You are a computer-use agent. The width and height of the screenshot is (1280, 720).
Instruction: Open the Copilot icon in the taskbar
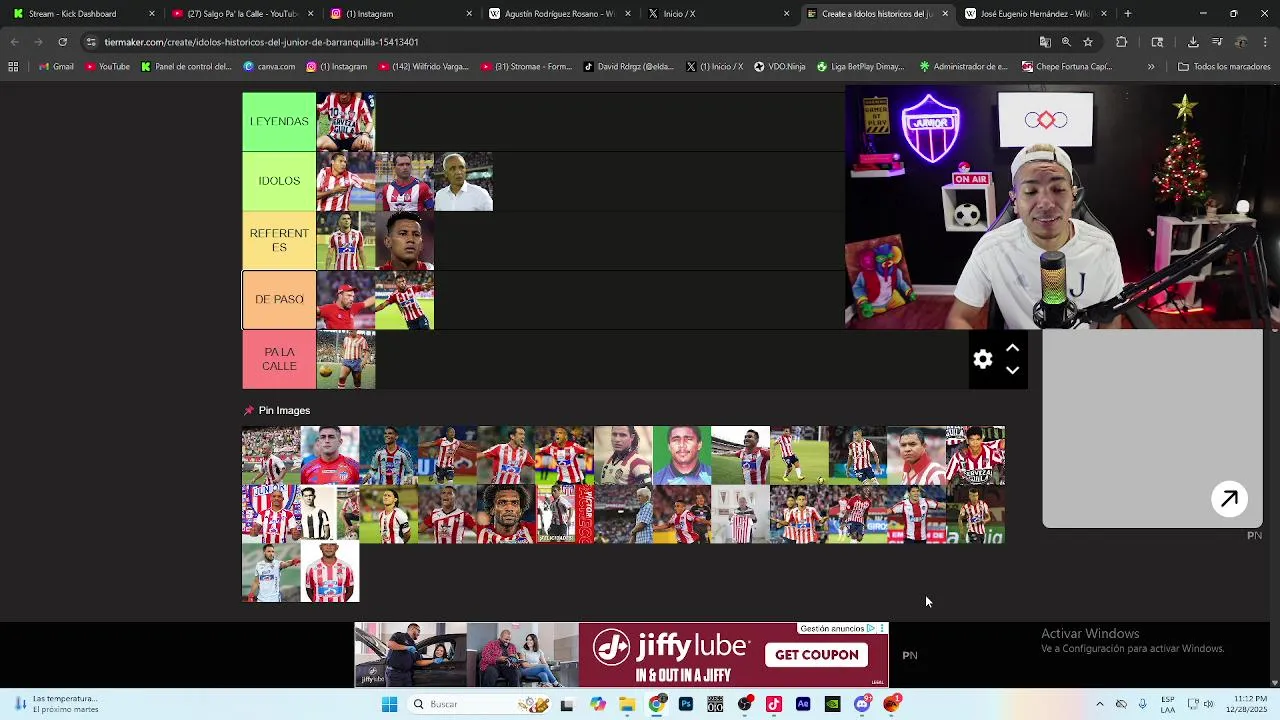coord(598,704)
